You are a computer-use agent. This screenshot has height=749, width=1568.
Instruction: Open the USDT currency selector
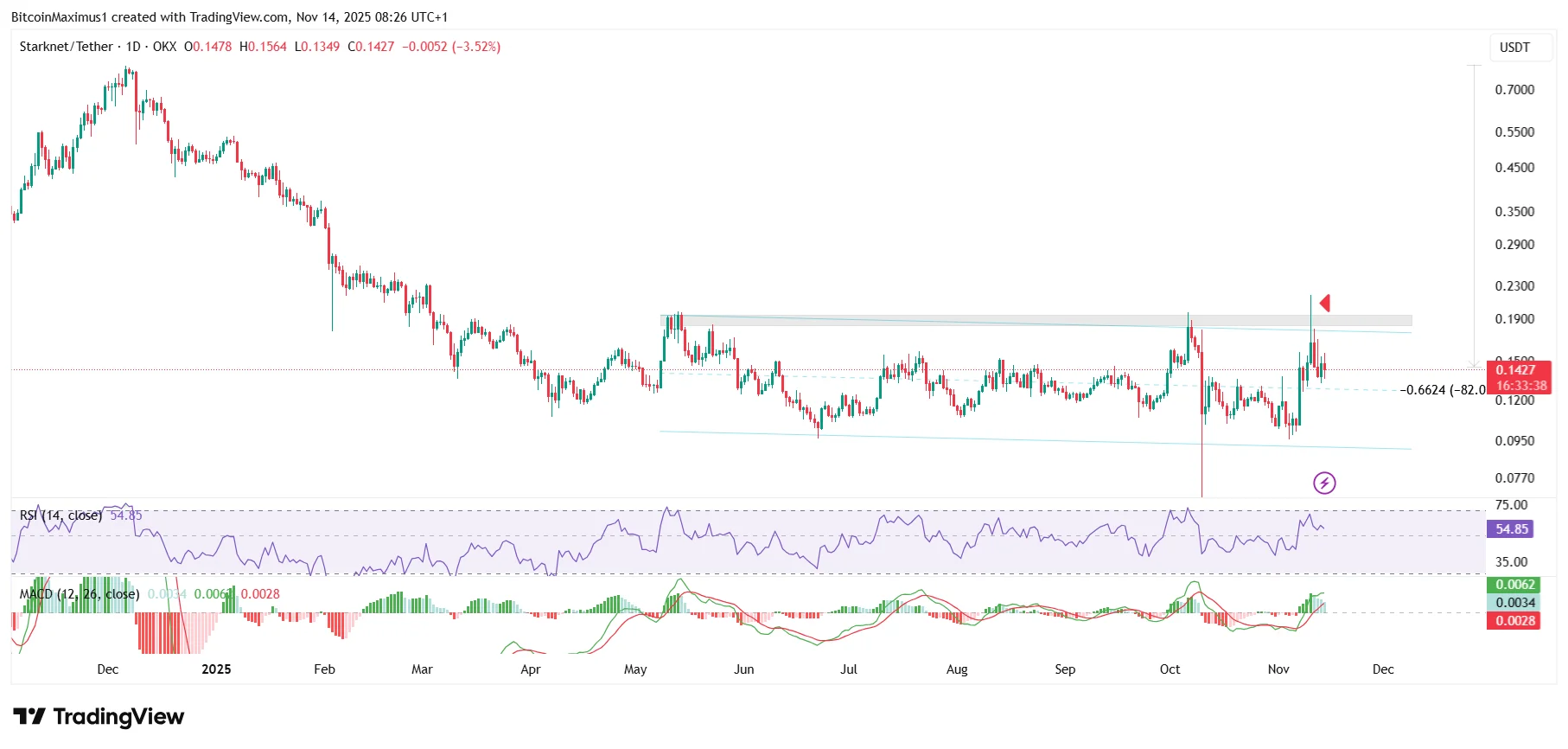click(1514, 48)
